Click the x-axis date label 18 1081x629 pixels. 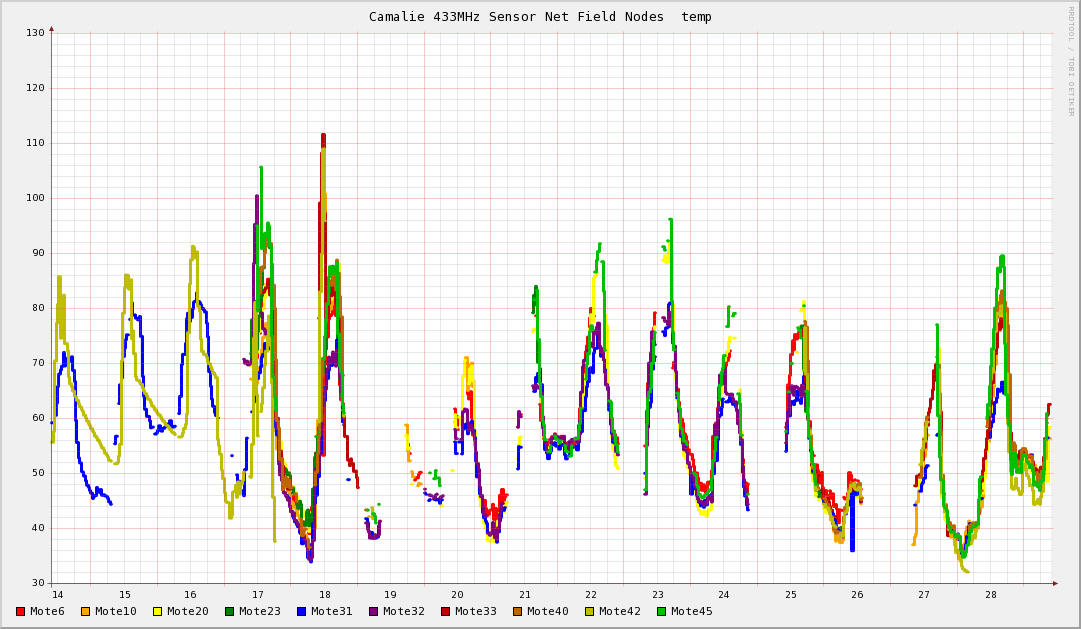(324, 594)
